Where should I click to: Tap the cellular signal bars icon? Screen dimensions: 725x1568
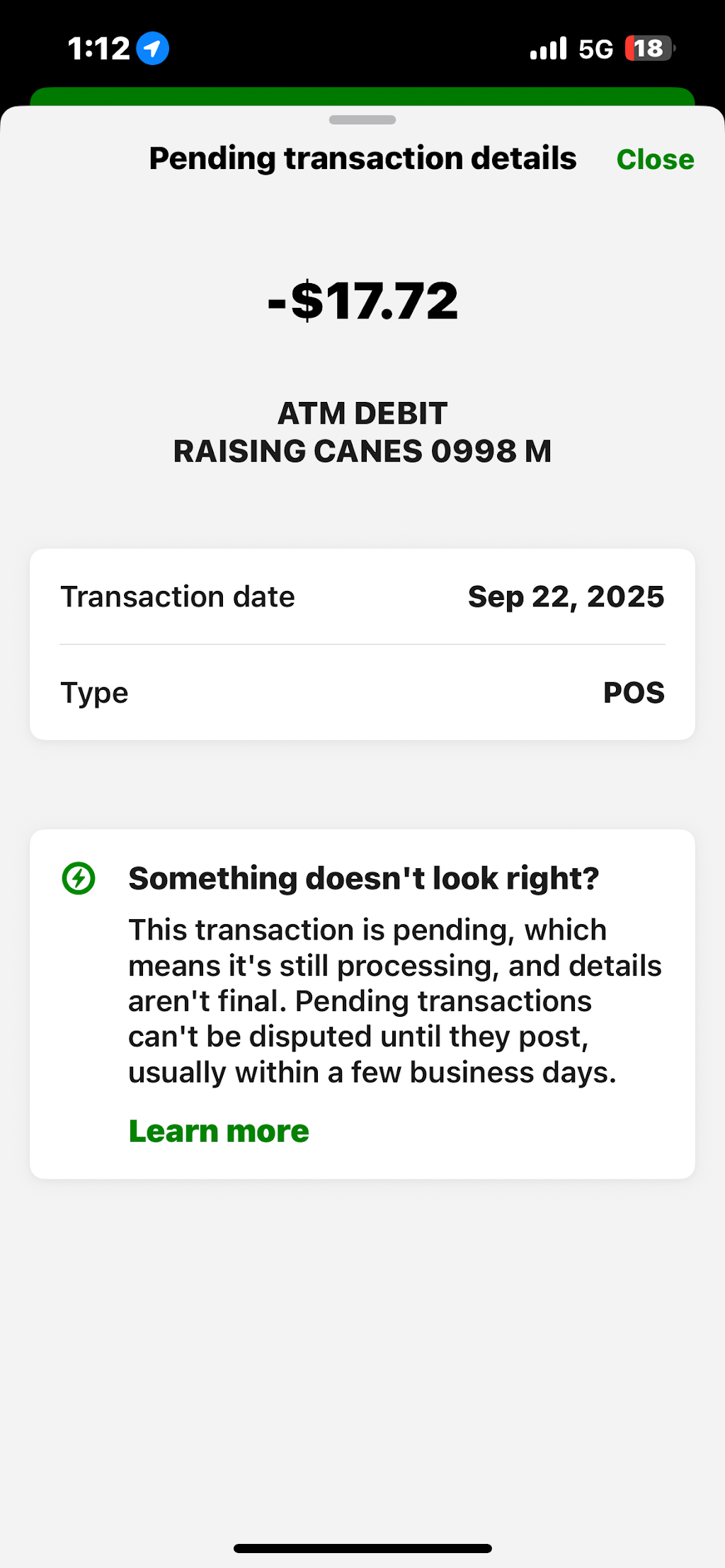(x=549, y=48)
